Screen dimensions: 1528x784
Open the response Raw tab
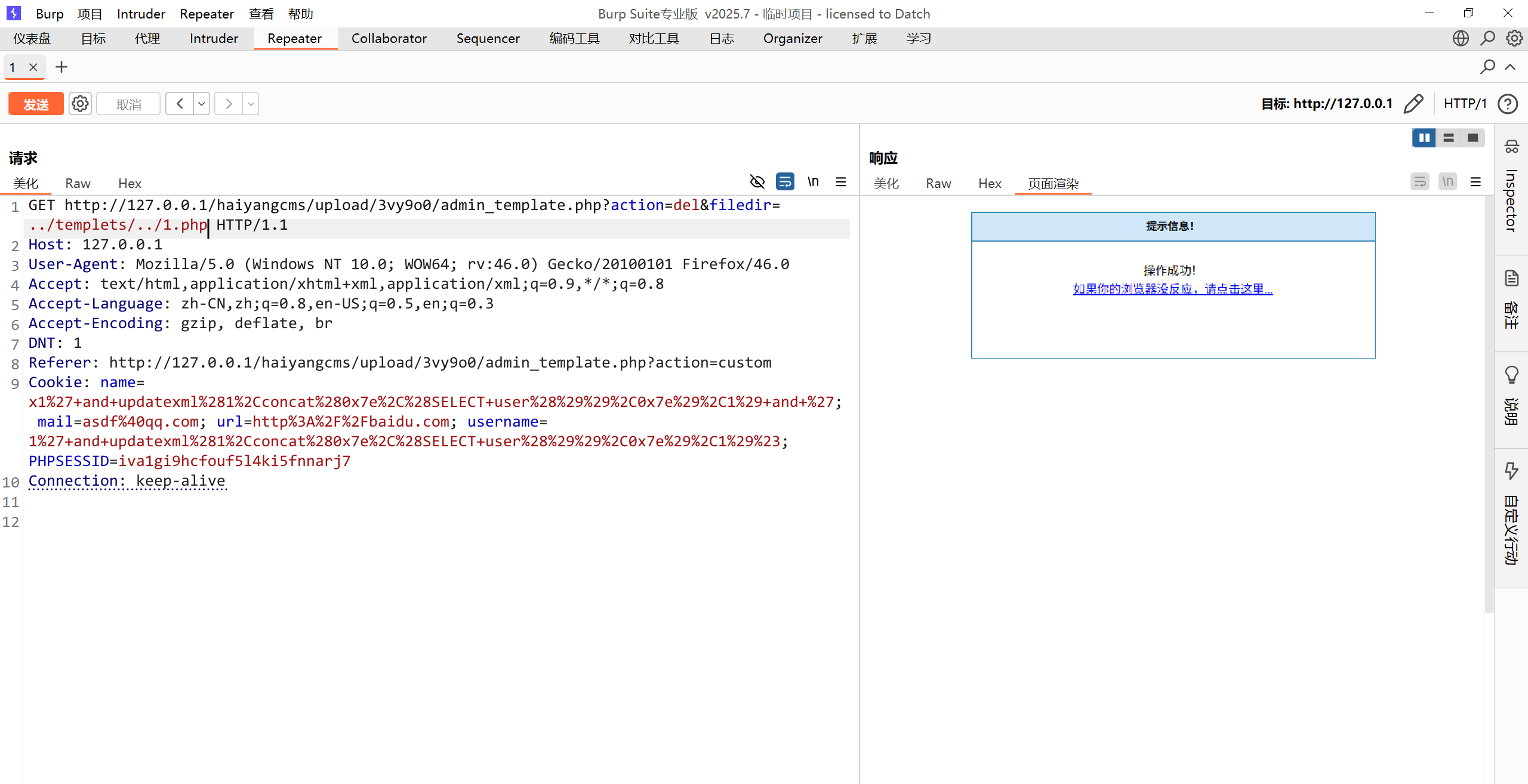pyautogui.click(x=938, y=184)
